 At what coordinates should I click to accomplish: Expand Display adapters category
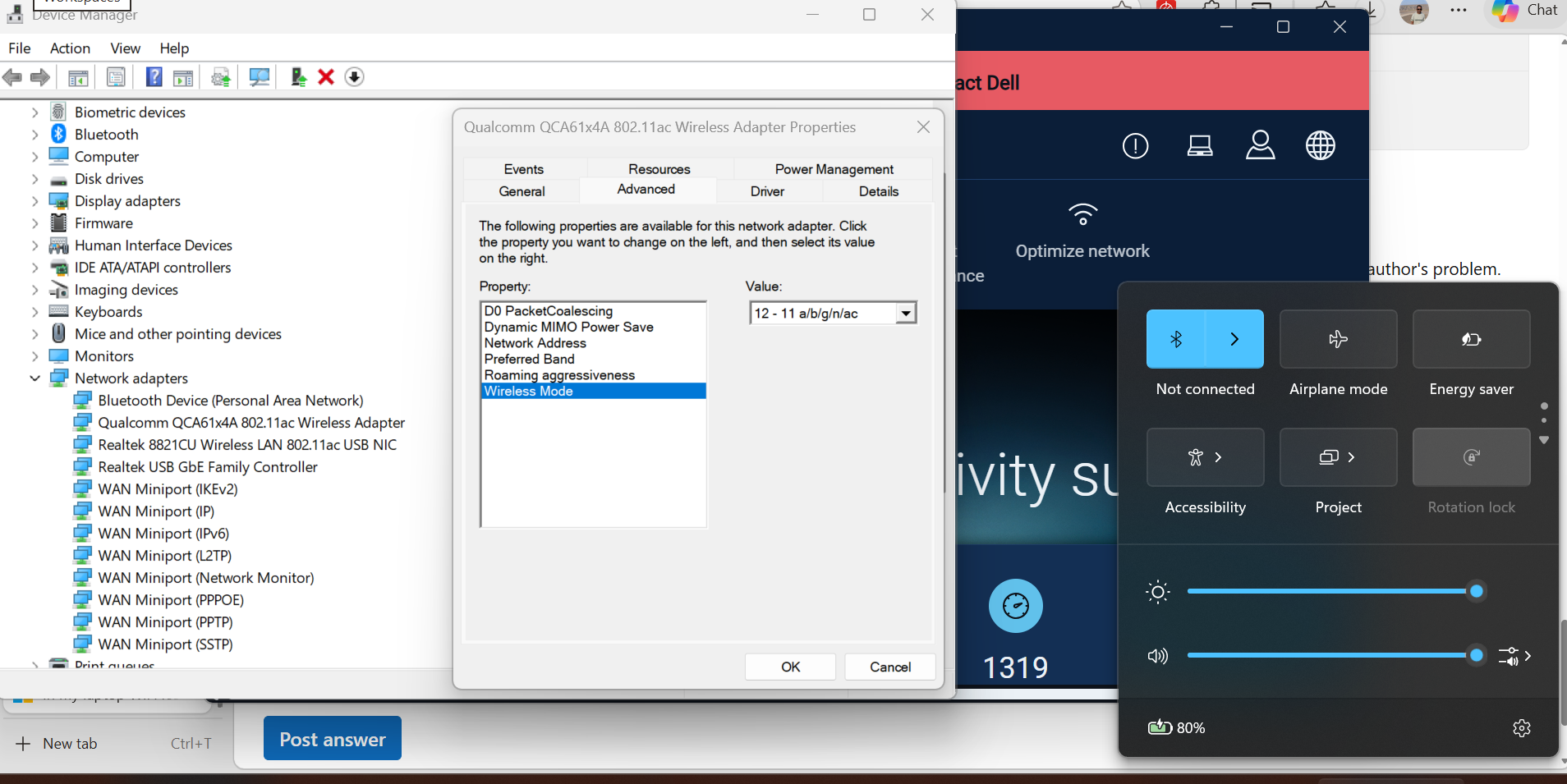click(x=34, y=200)
